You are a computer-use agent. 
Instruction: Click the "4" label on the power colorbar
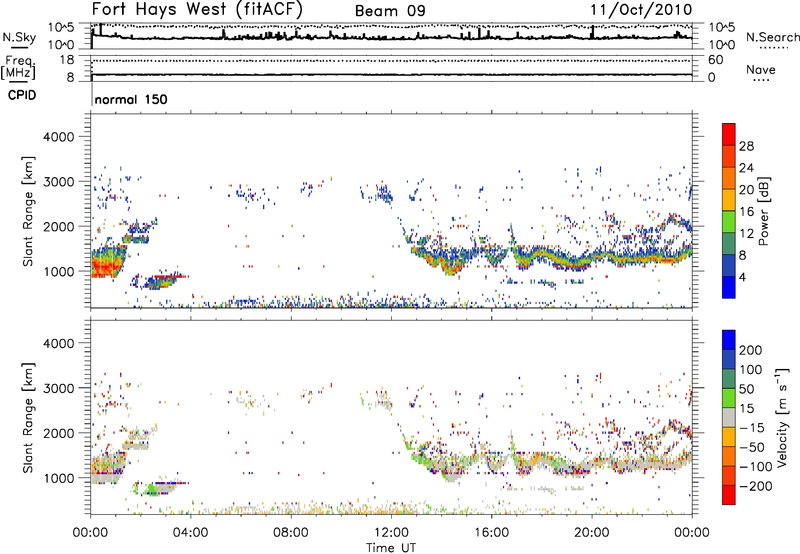click(x=742, y=278)
